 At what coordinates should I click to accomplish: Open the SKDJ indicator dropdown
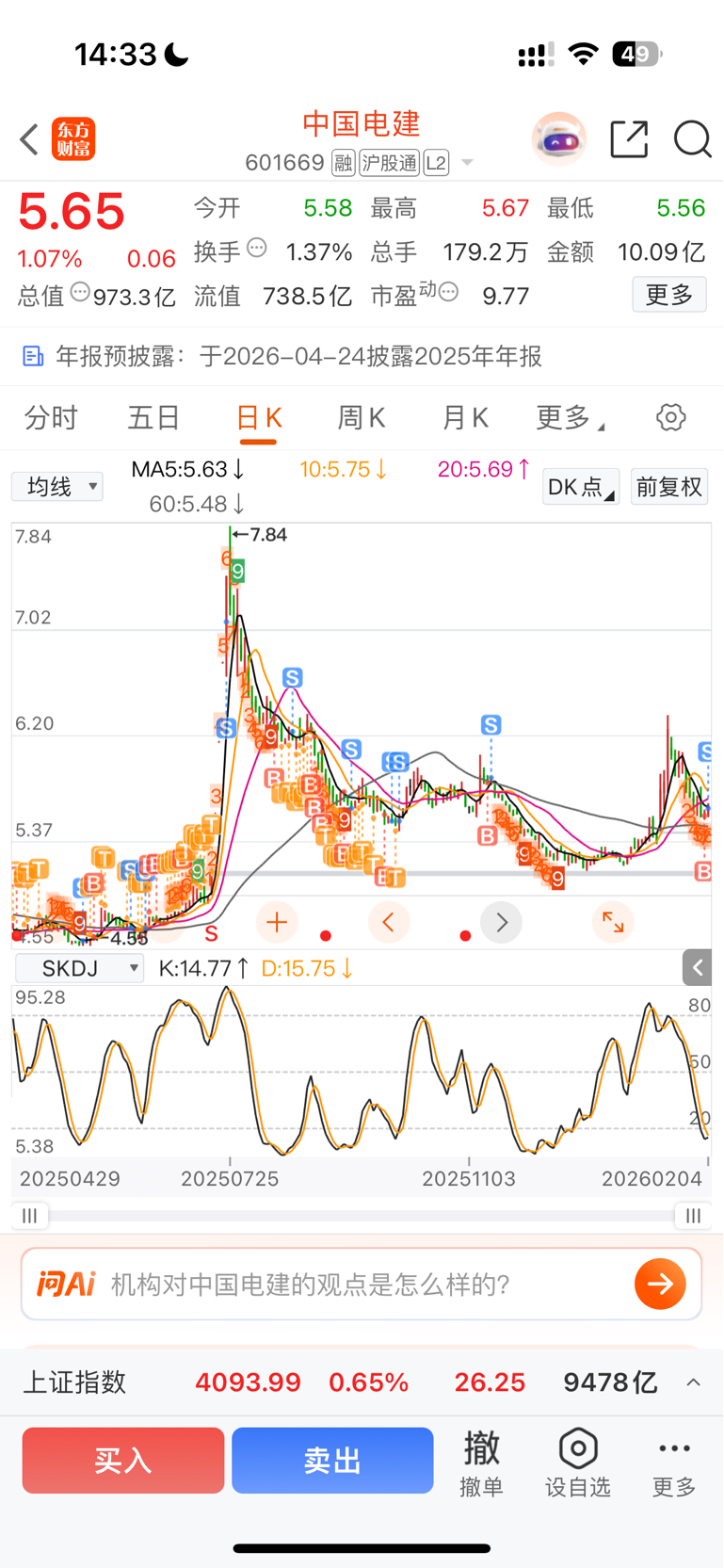79,968
